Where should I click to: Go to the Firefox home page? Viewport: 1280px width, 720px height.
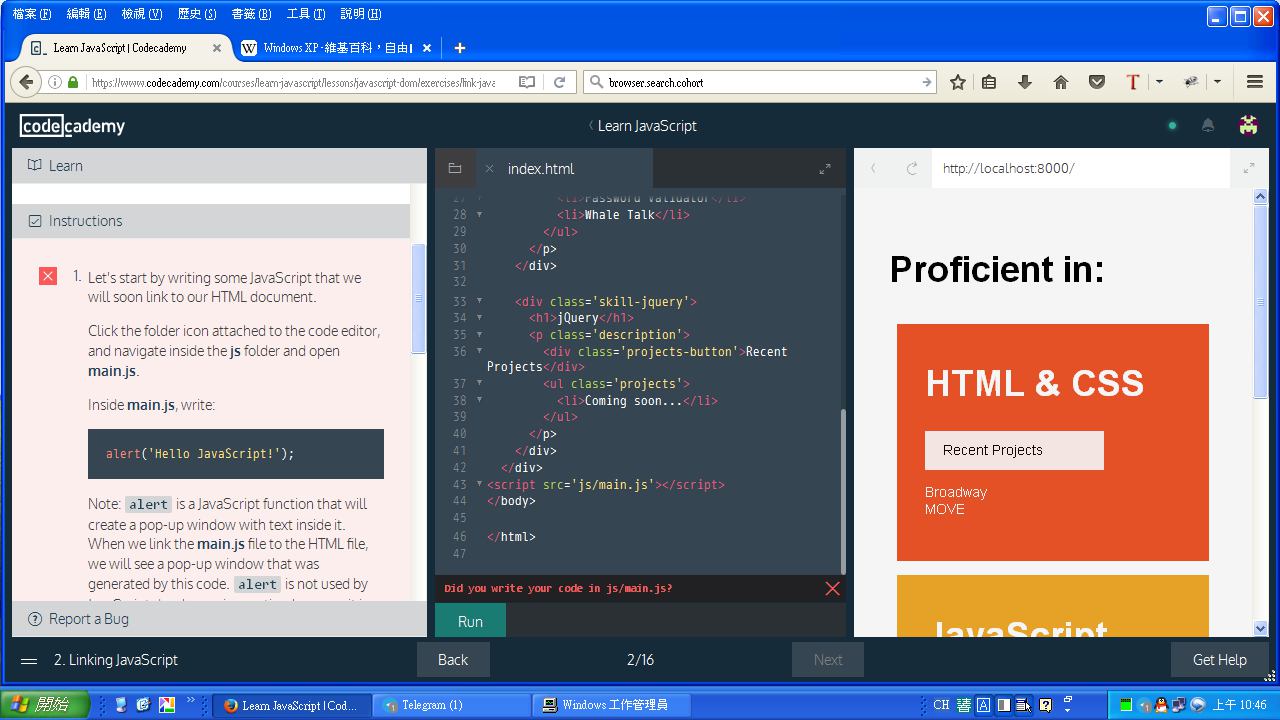pyautogui.click(x=1061, y=82)
